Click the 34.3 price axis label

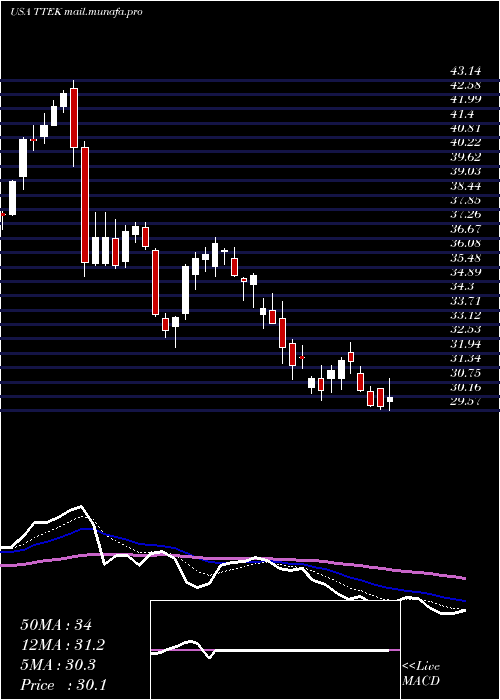click(462, 287)
